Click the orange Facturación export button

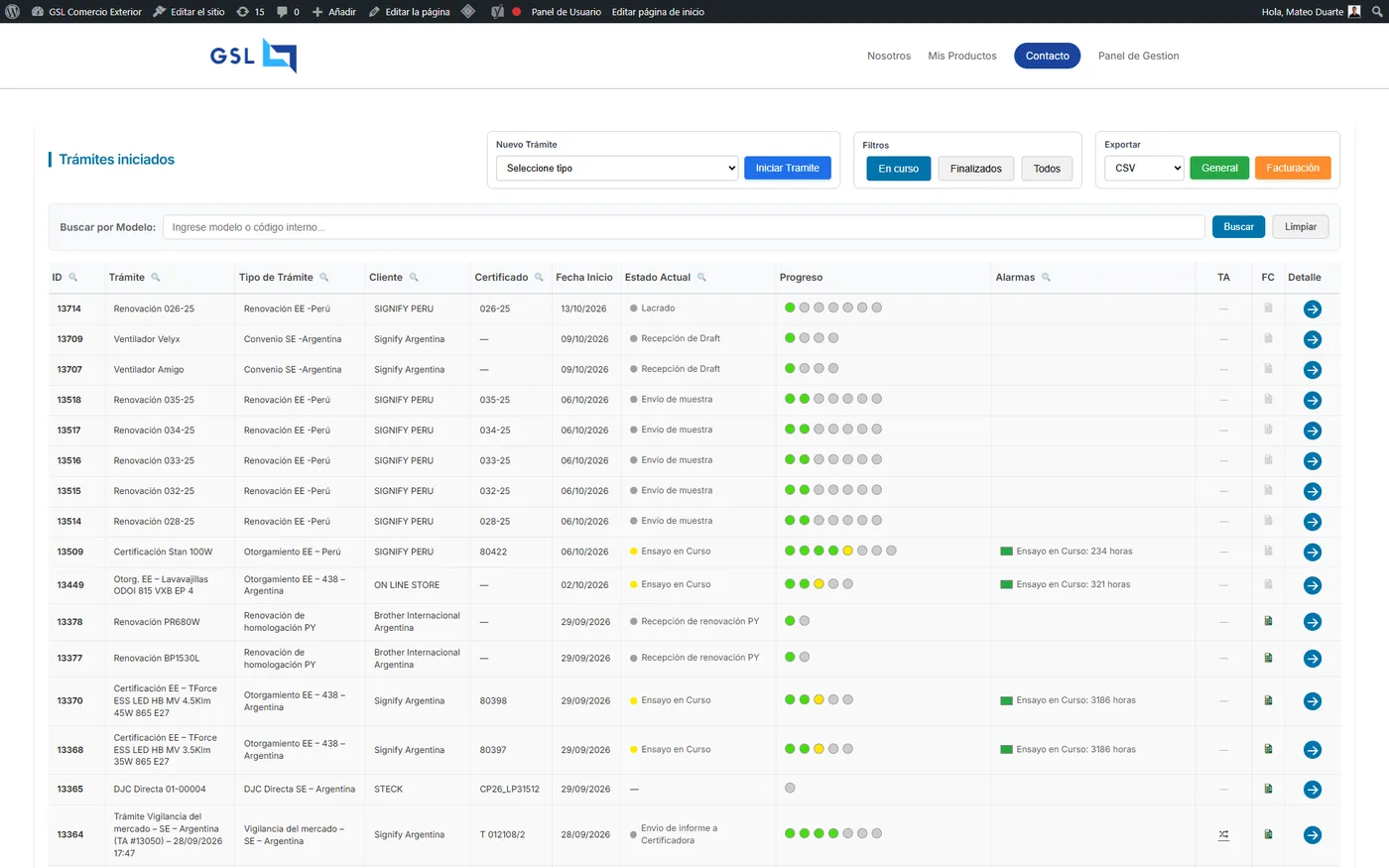tap(1293, 169)
